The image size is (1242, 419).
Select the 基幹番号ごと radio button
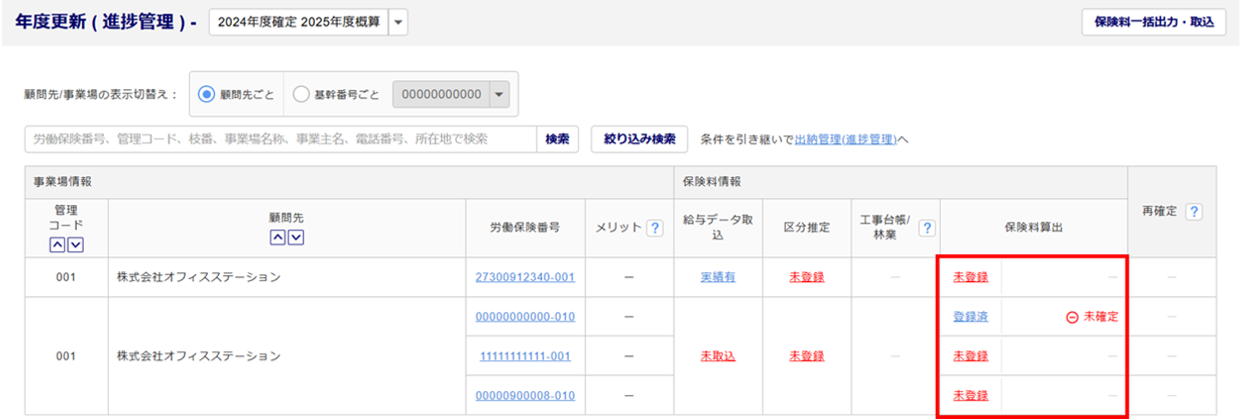pos(302,94)
